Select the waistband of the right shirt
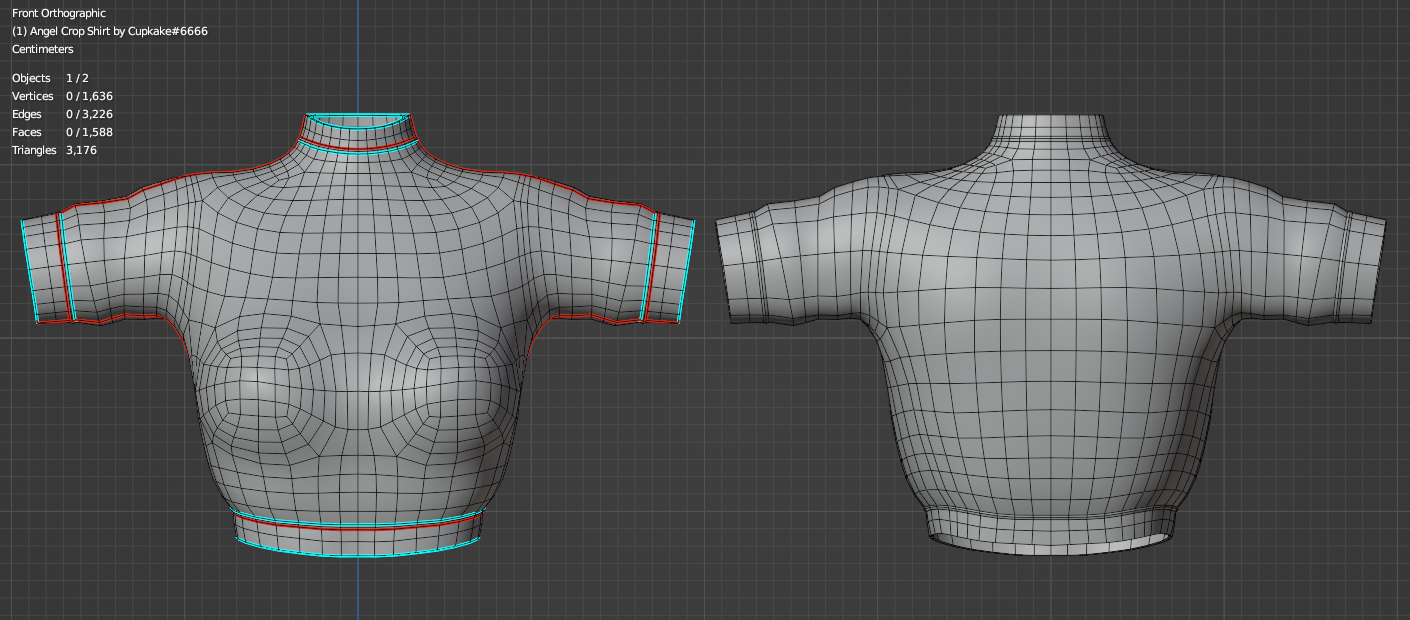1410x620 pixels. pyautogui.click(x=1050, y=530)
